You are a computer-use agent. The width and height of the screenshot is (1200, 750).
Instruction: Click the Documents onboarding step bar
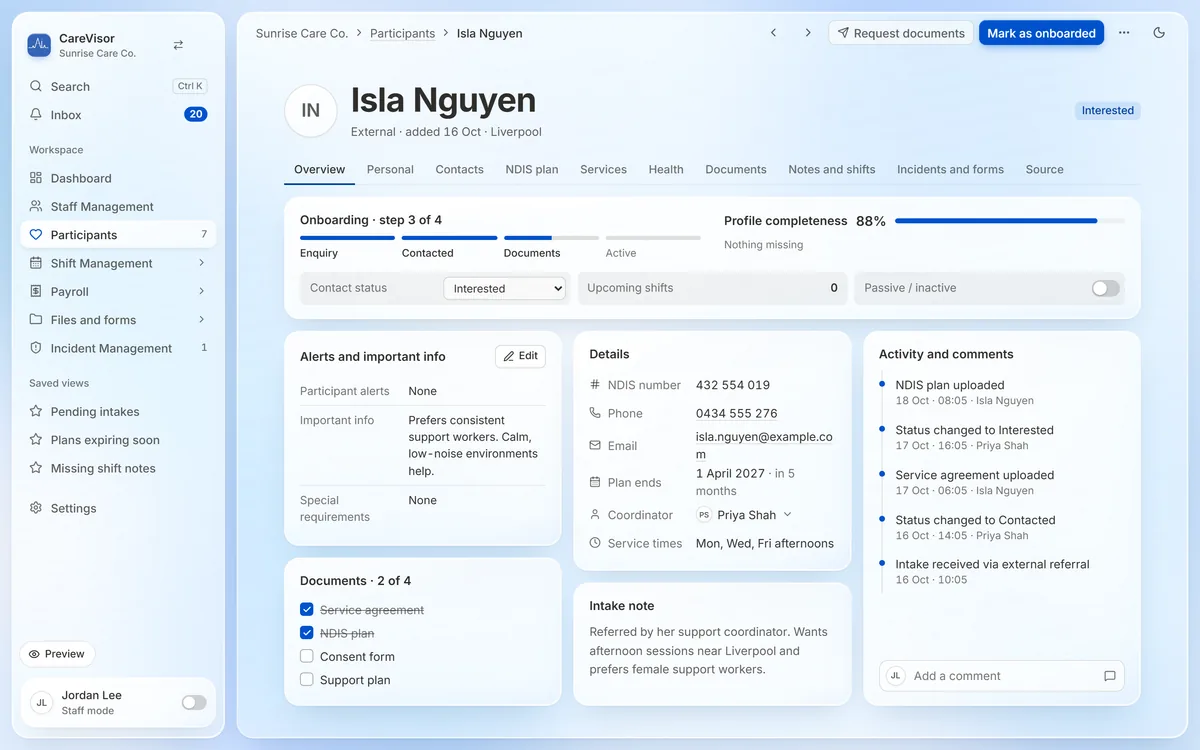(552, 238)
